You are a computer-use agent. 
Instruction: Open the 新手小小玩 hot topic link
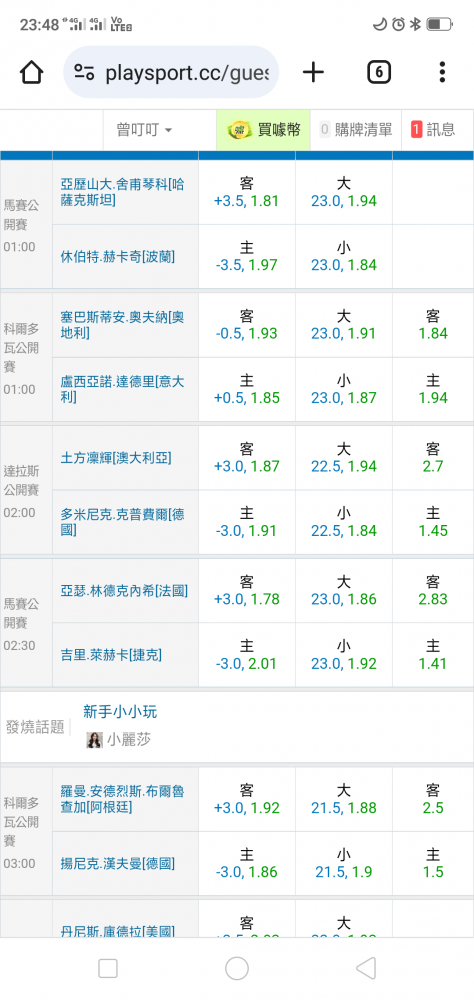tap(120, 712)
